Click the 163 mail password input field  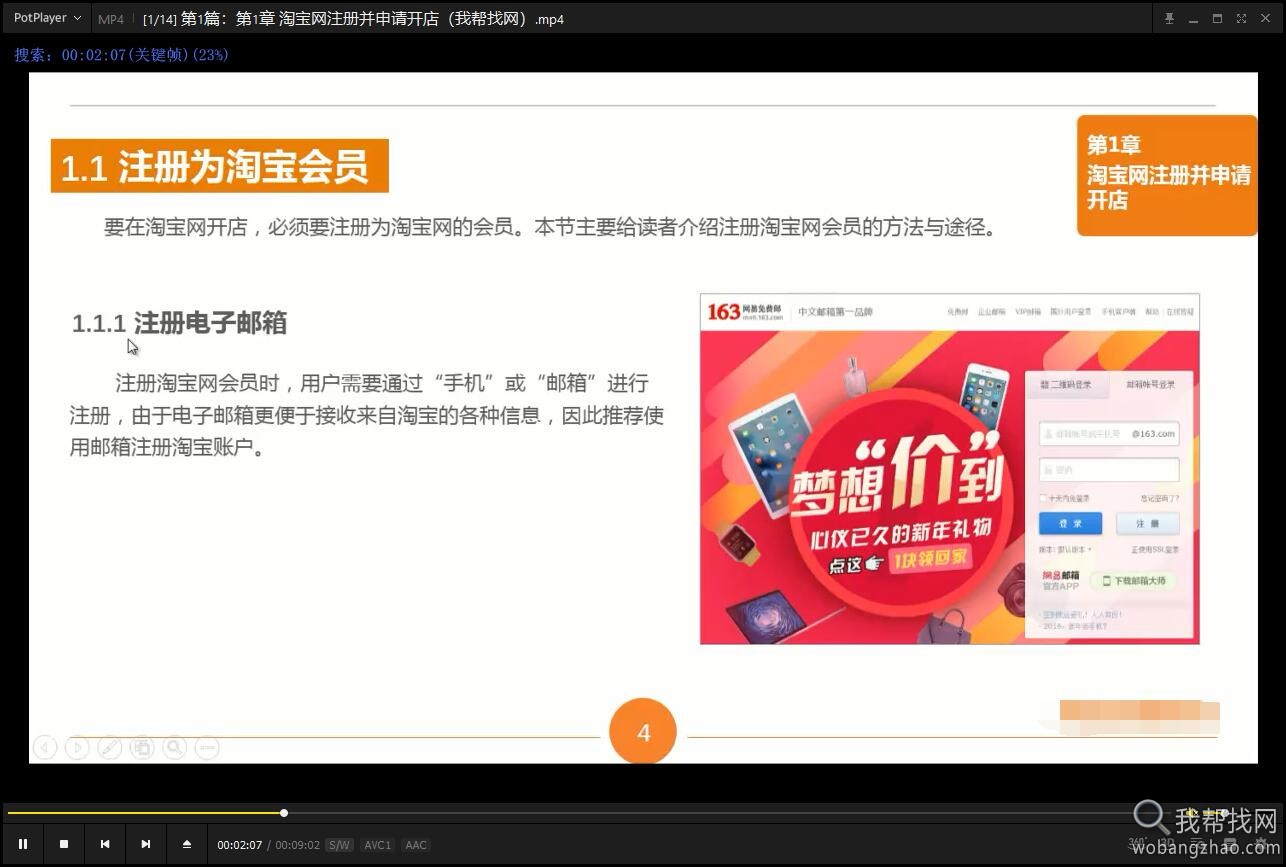pos(1109,469)
